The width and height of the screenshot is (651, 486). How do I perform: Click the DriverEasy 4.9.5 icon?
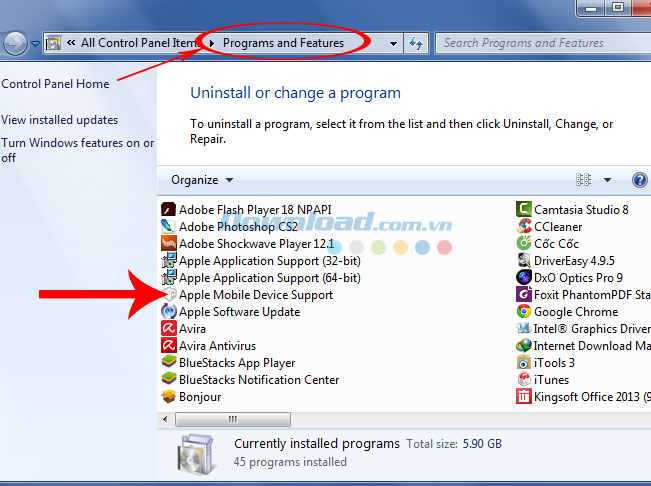tap(524, 260)
